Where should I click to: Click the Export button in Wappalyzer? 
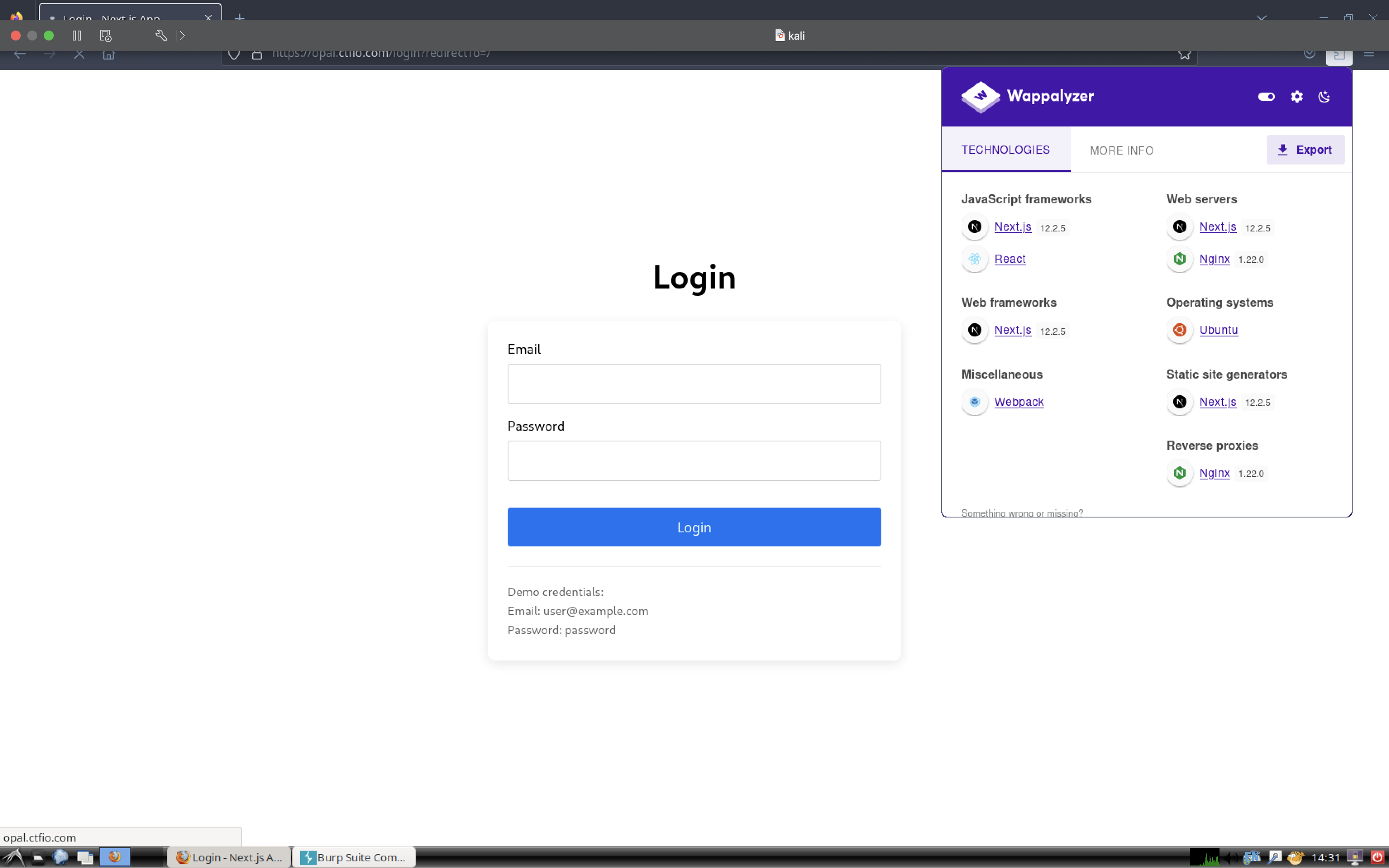click(1305, 150)
